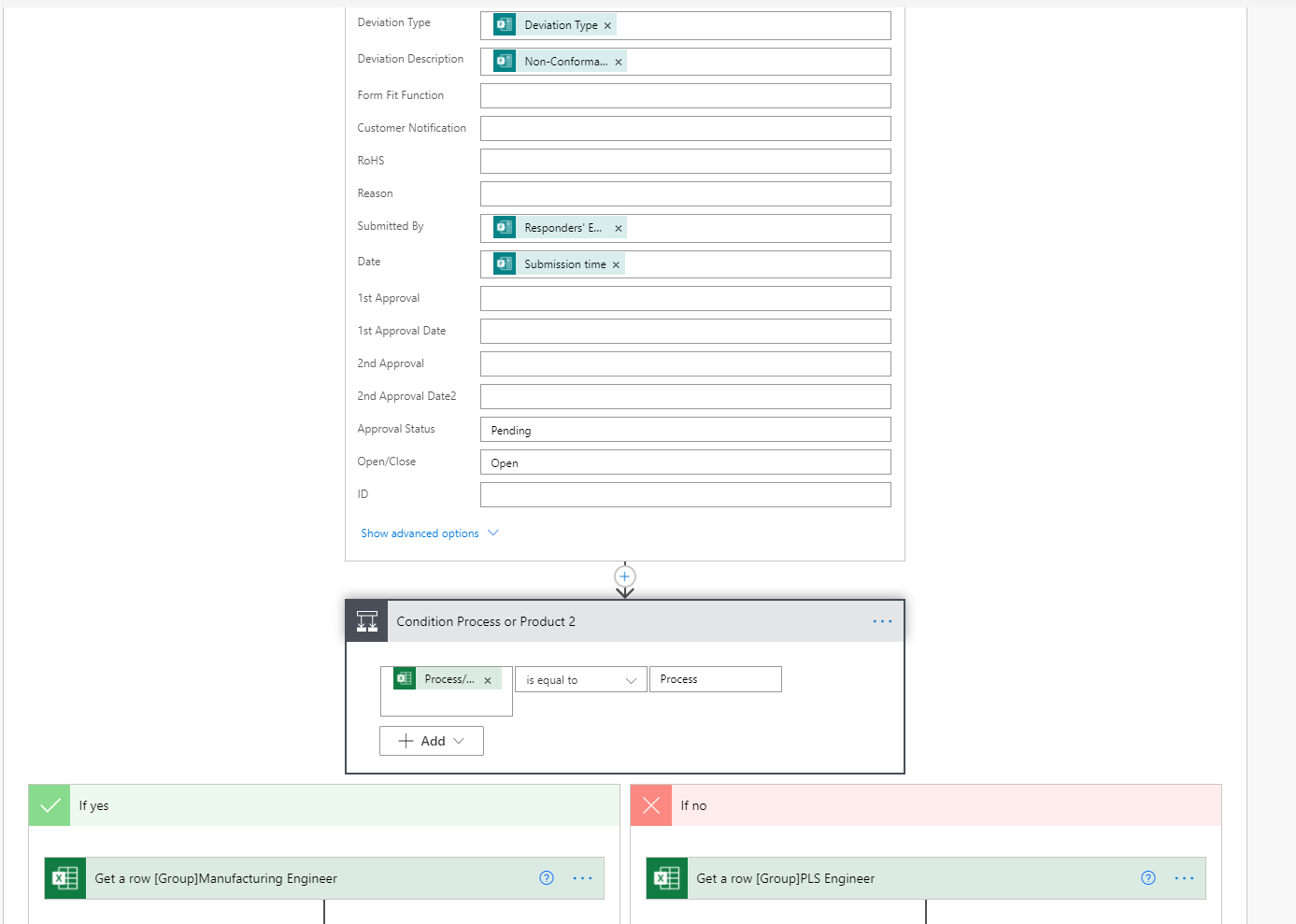The width and height of the screenshot is (1296, 924).
Task: Click the Condition control icon
Action: click(x=367, y=621)
